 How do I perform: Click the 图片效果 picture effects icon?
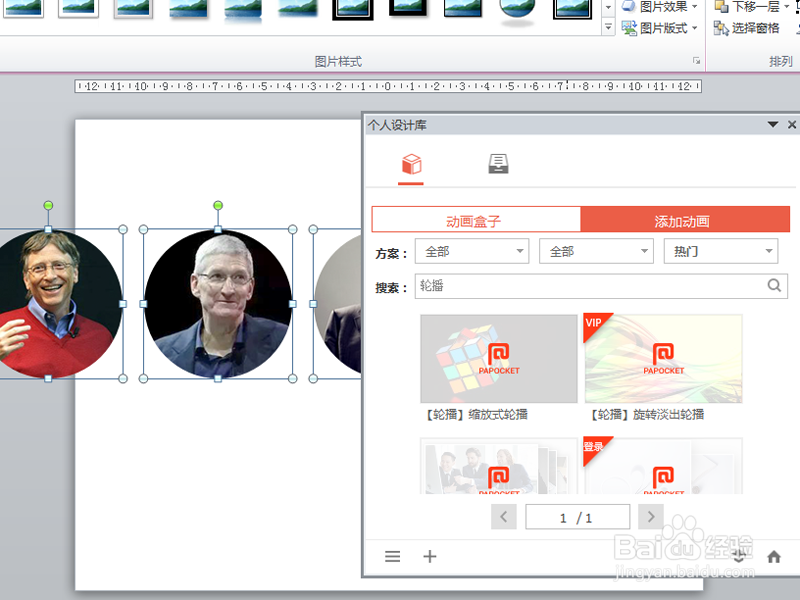point(629,6)
